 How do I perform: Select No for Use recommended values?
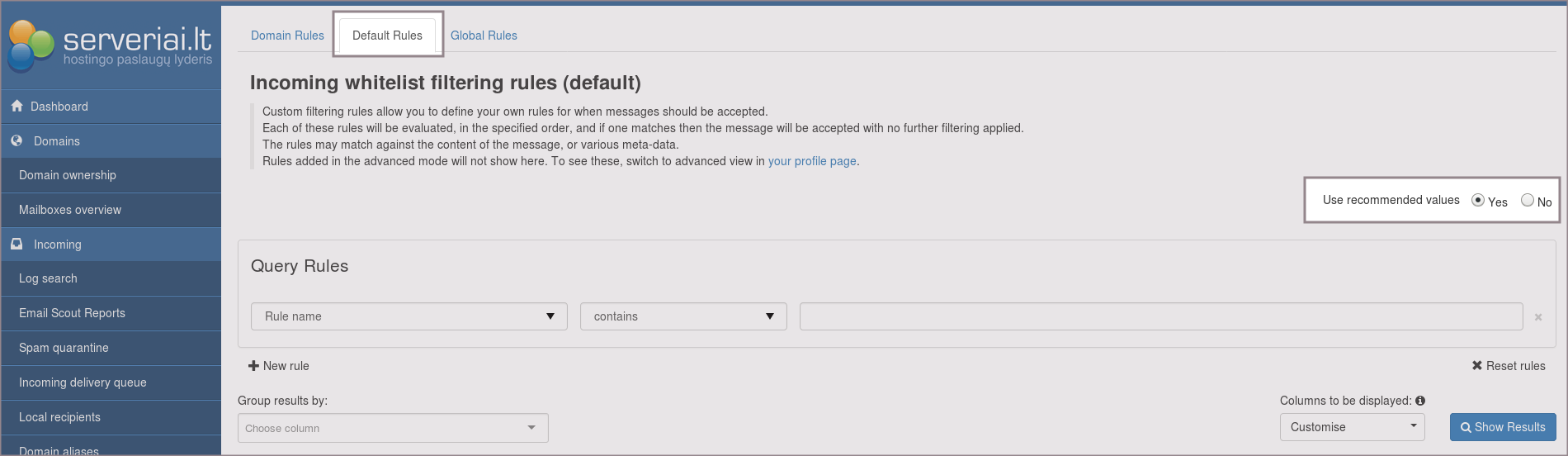(1528, 201)
